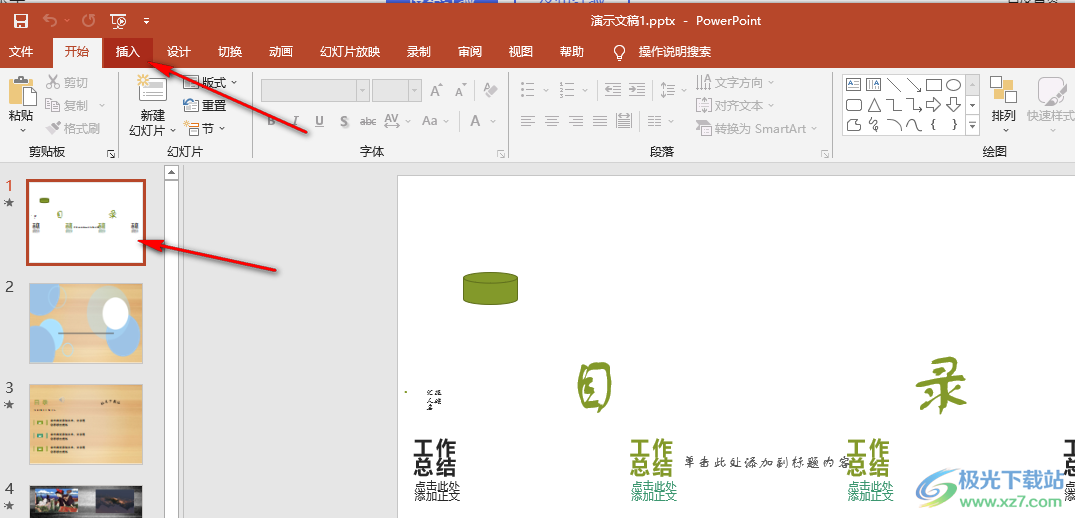Viewport: 1075px width, 518px height.
Task: Click the decrease font size icon
Action: coord(461,90)
